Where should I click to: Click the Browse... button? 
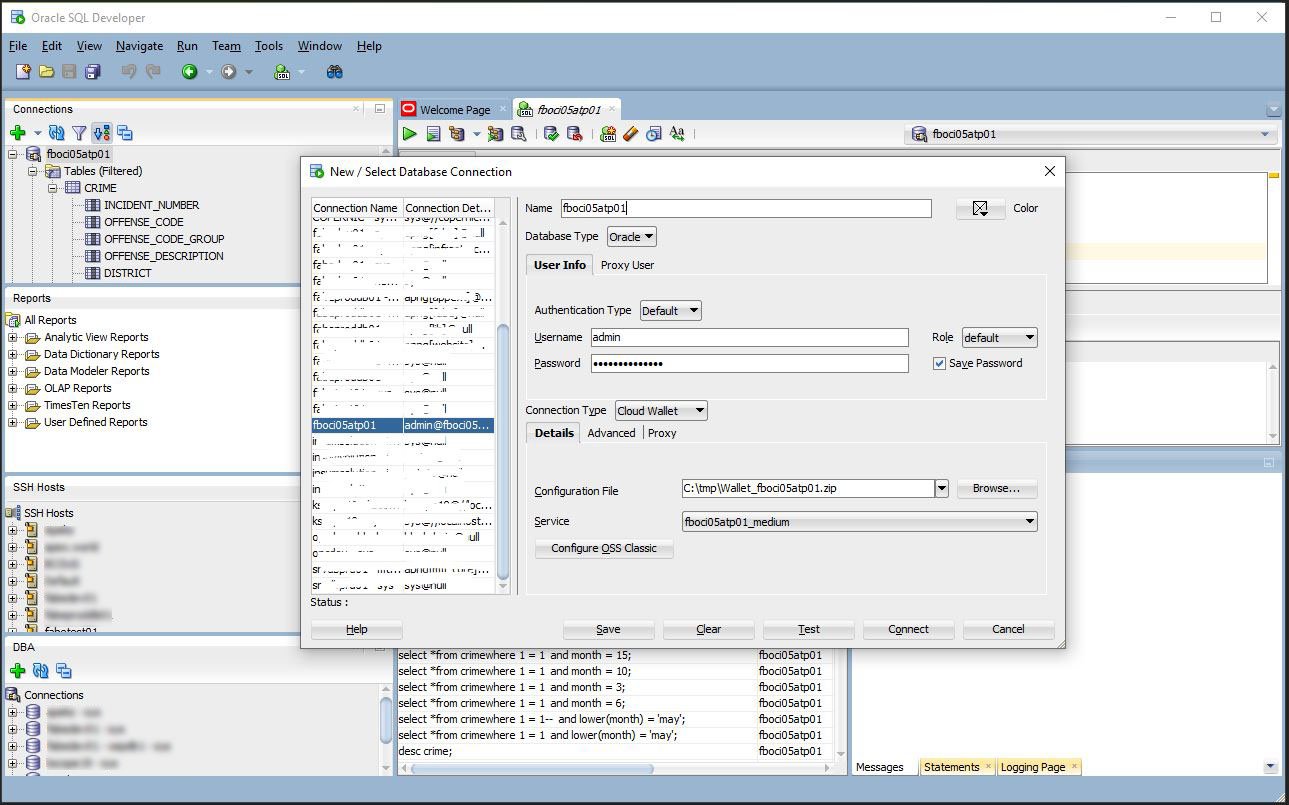tap(997, 489)
